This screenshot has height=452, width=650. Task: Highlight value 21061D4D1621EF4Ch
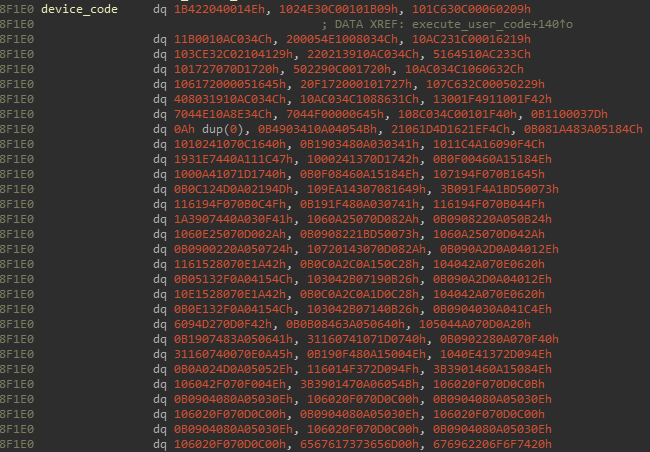[450, 129]
